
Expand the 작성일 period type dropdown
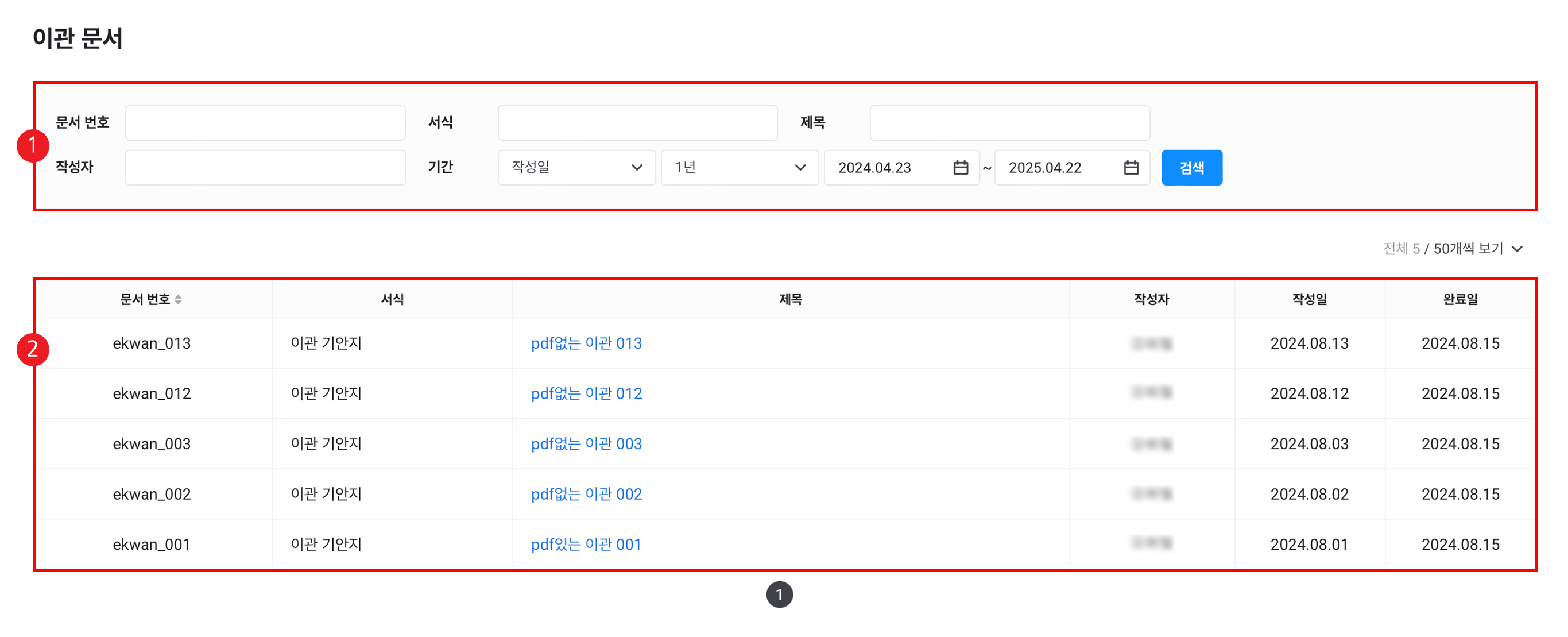576,168
